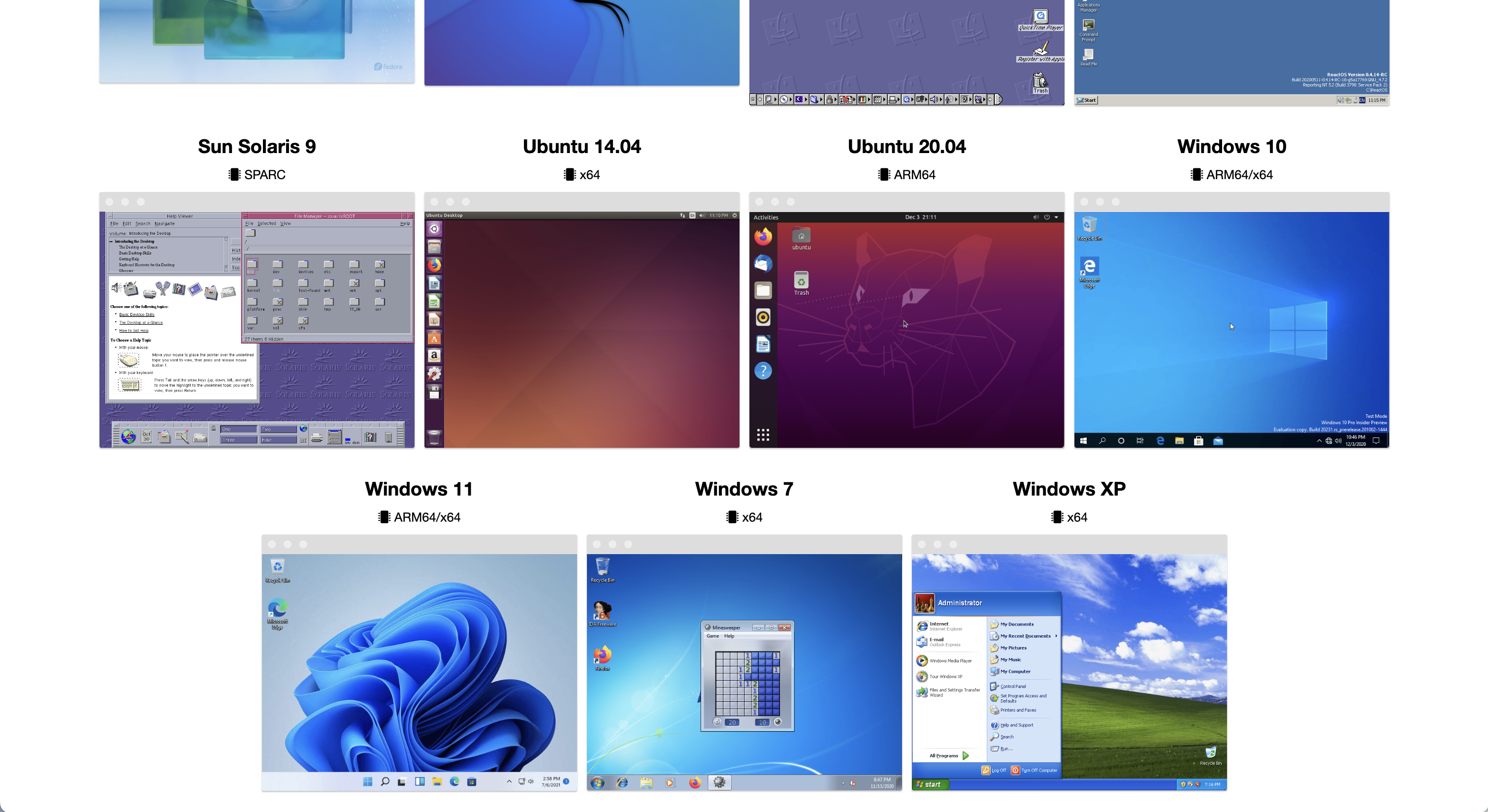Click Windows Media Player on Windows 7 taskbar
1488x812 pixels.
click(670, 782)
